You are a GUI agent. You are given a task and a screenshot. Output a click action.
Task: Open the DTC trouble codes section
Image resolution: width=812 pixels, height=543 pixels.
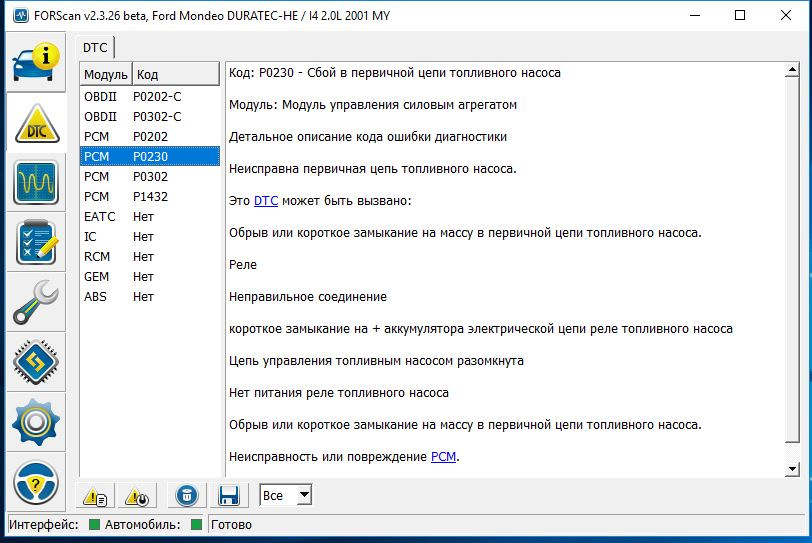[x=36, y=123]
